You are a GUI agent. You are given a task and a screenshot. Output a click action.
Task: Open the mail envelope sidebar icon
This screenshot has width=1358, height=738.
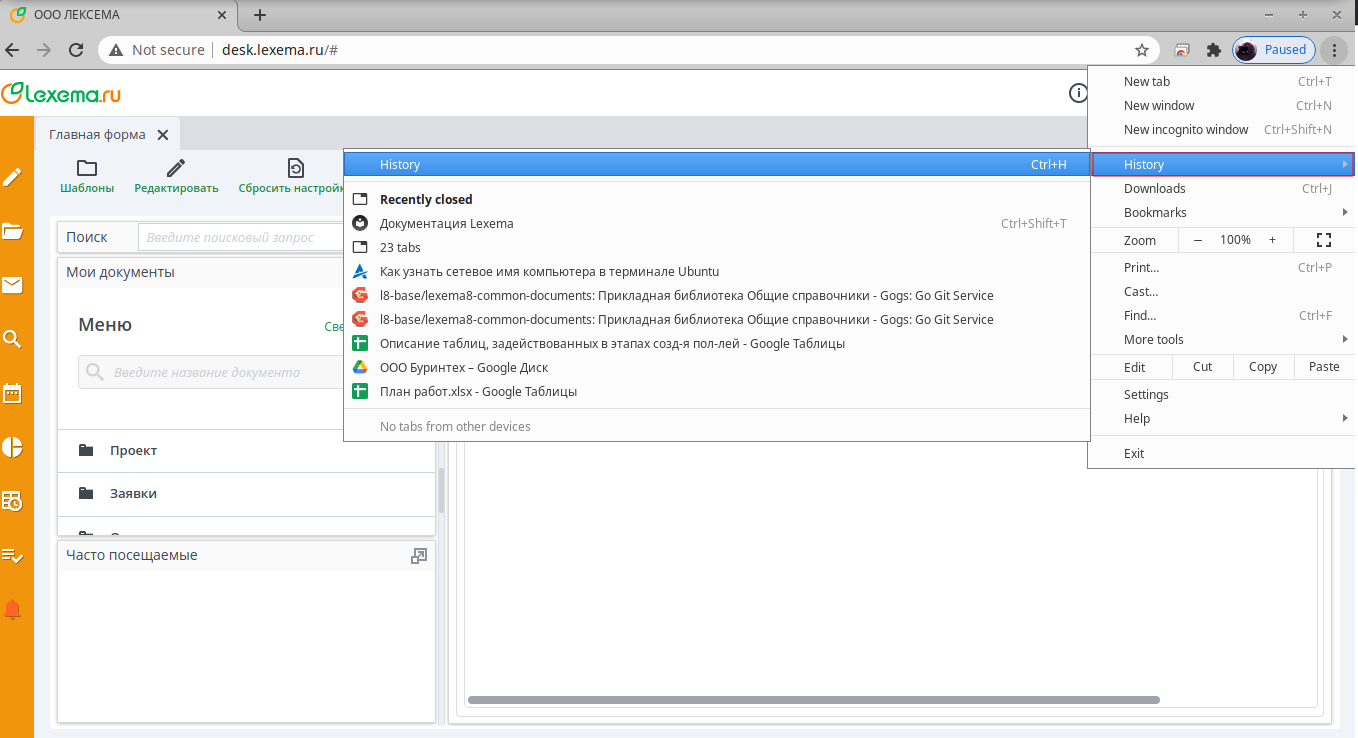13,285
